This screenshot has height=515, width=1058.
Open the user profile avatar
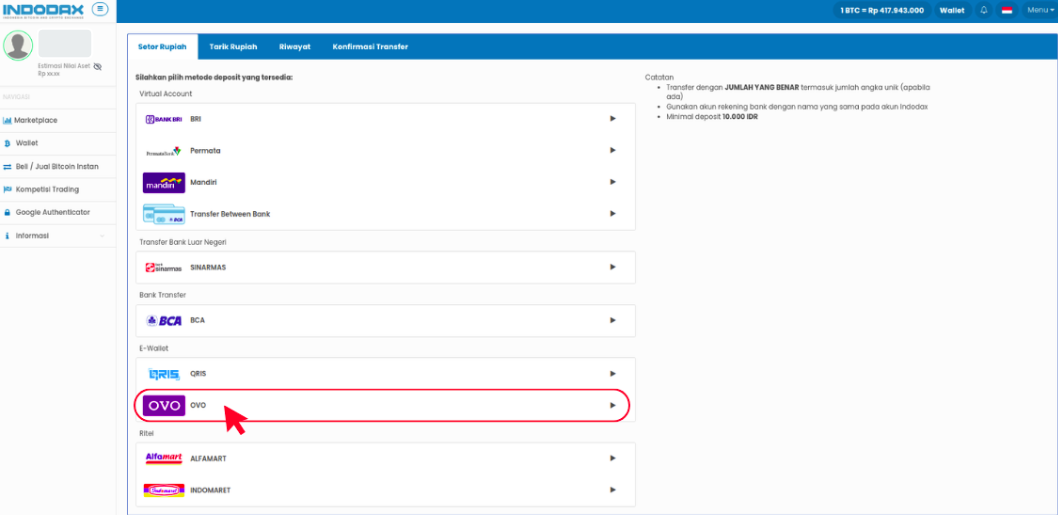click(18, 45)
